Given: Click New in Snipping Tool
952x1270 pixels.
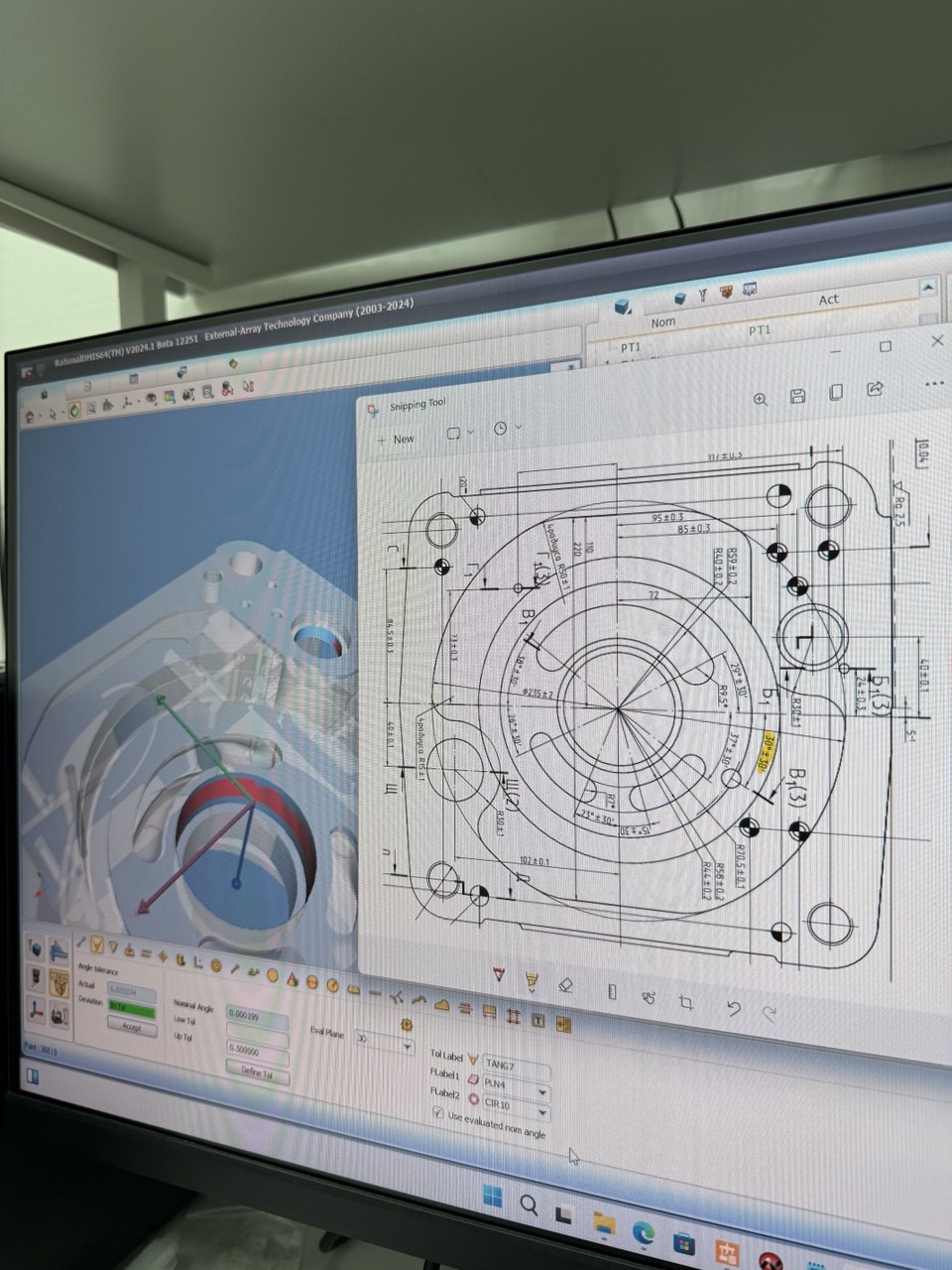Looking at the screenshot, I should (x=396, y=439).
